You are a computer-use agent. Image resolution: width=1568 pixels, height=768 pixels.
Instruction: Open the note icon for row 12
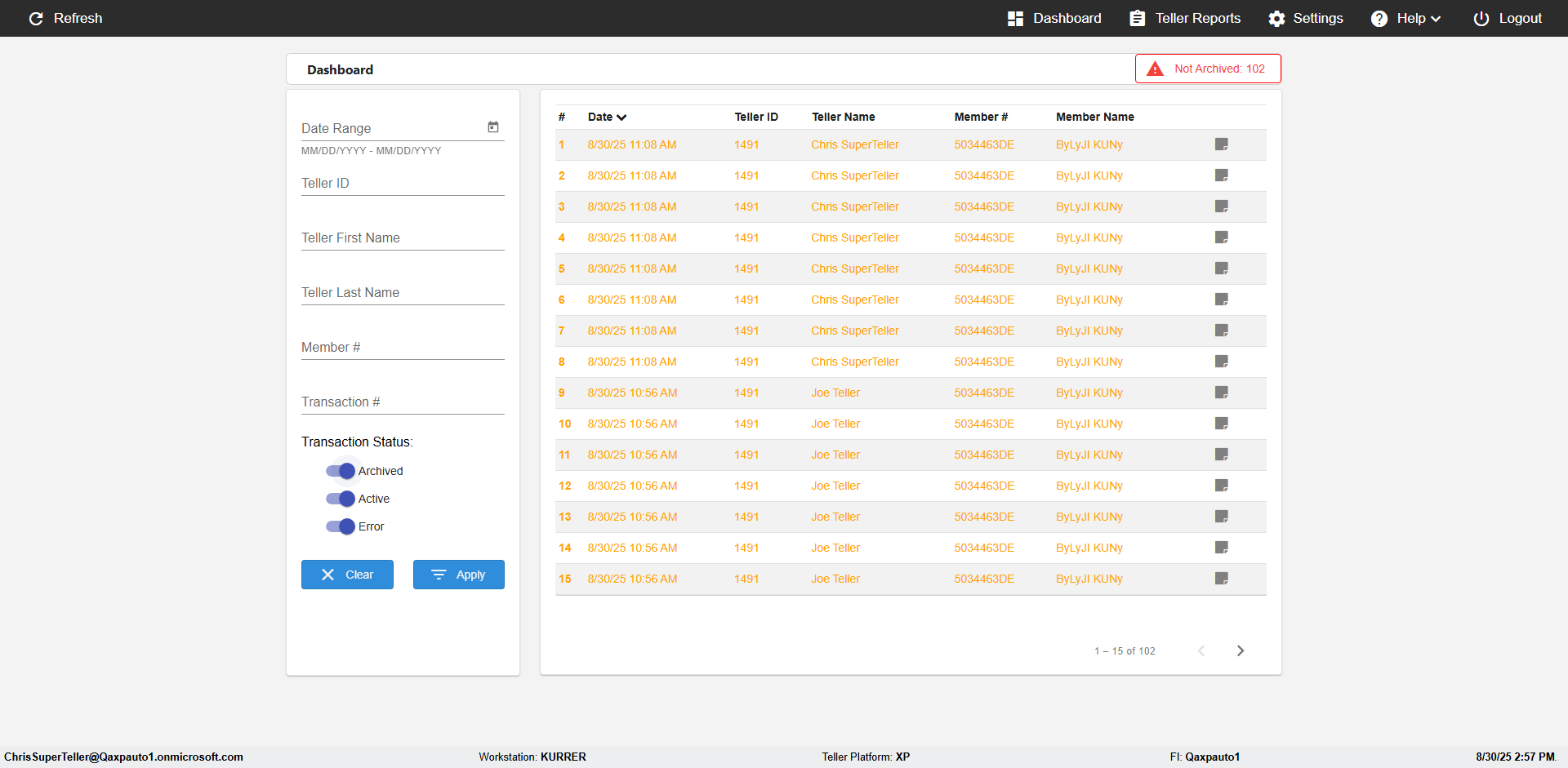click(x=1222, y=486)
